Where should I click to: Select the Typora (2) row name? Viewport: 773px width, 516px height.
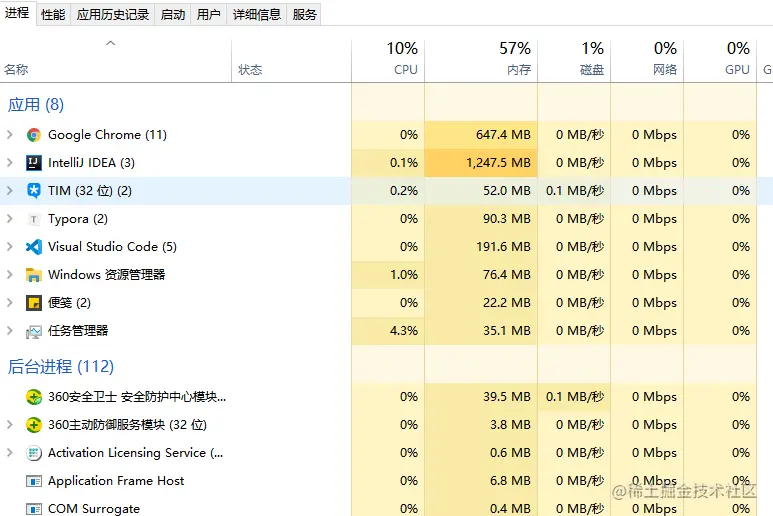(78, 219)
